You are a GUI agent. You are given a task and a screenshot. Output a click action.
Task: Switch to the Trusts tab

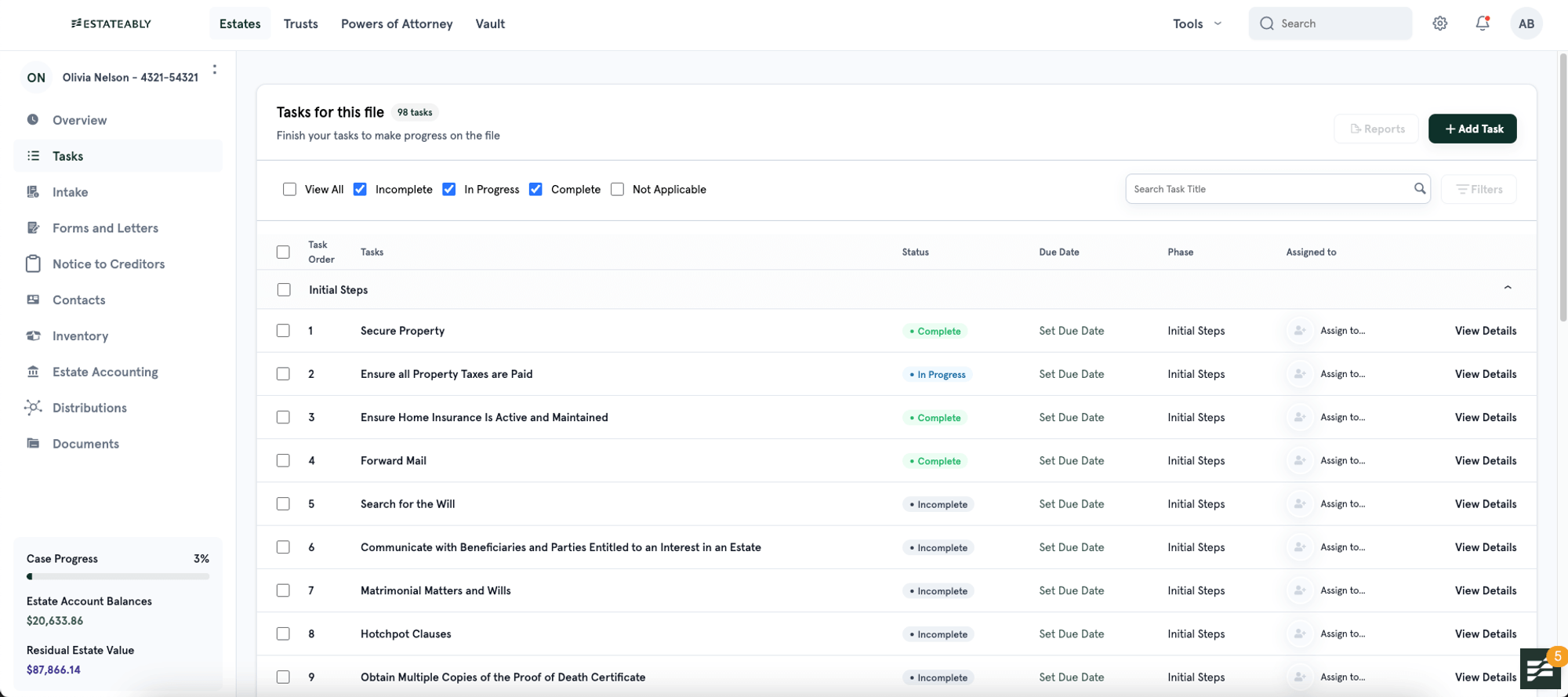pyautogui.click(x=300, y=24)
